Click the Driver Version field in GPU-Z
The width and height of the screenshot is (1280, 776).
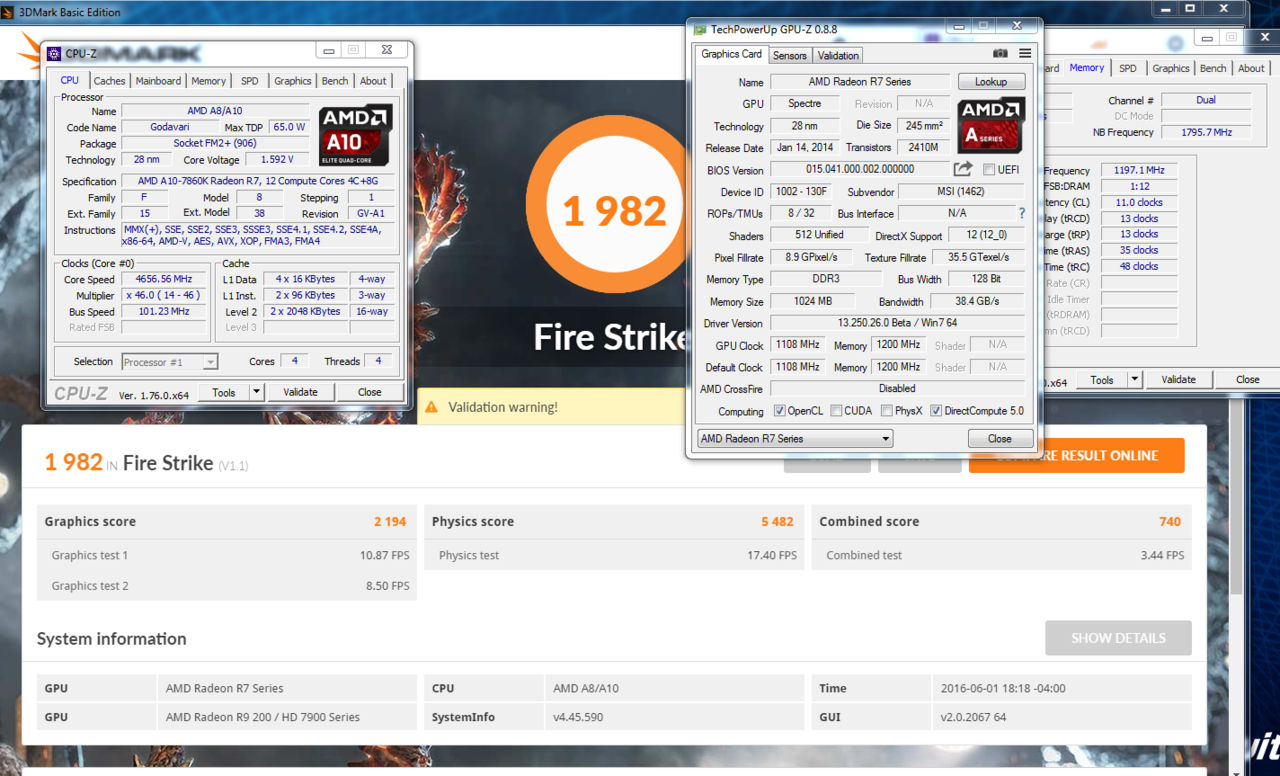click(x=897, y=323)
